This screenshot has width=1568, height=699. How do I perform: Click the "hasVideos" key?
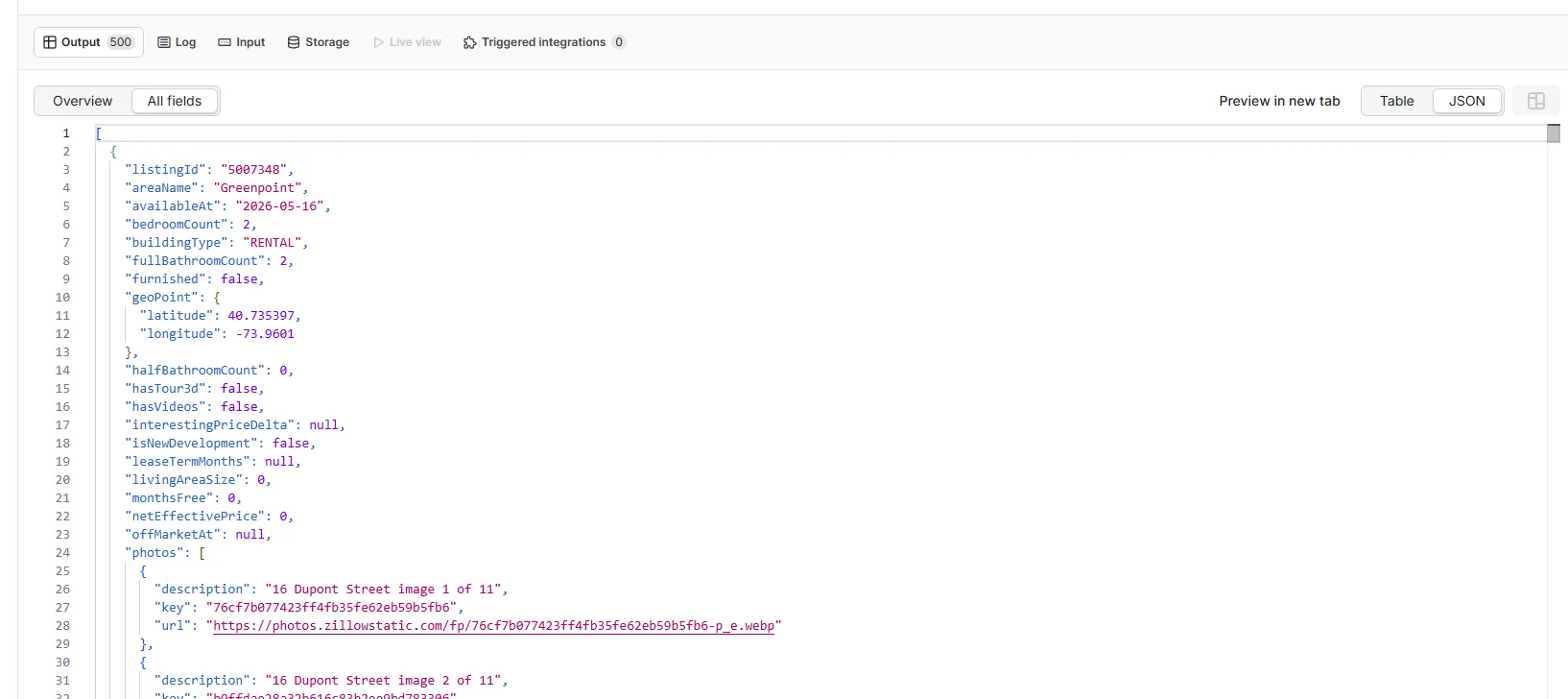click(165, 407)
